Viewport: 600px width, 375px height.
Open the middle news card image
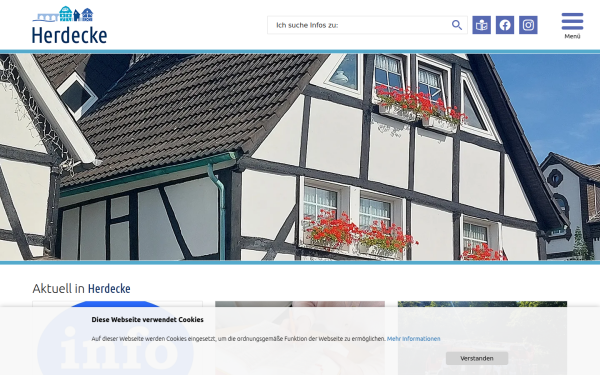tap(300, 338)
